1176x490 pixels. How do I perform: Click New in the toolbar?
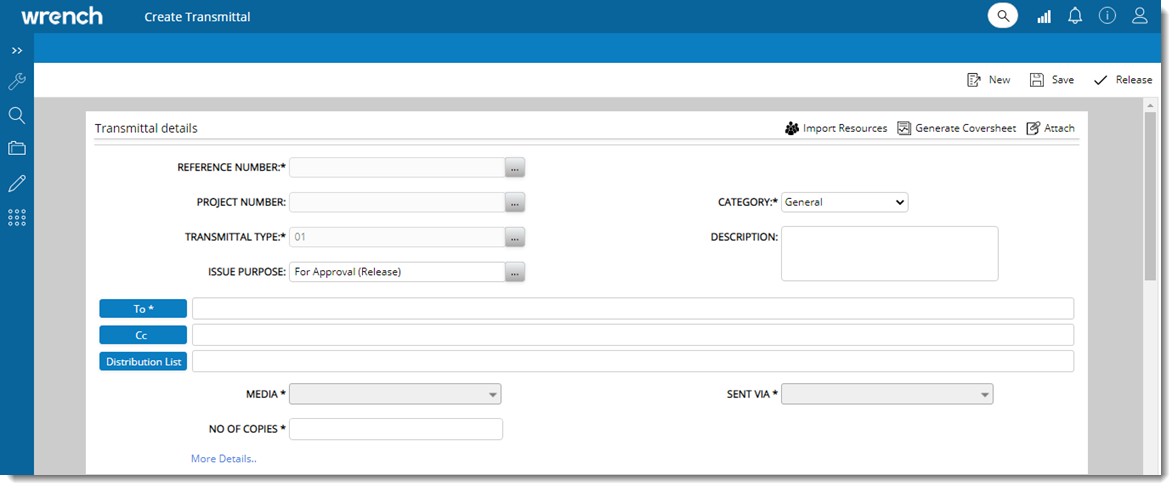[x=988, y=80]
